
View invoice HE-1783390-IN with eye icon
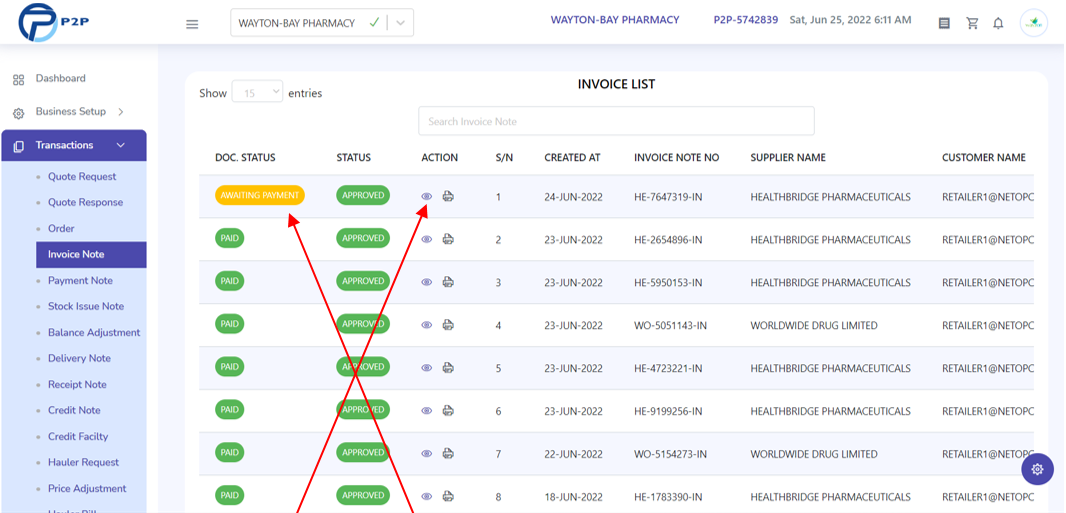pyautogui.click(x=426, y=496)
